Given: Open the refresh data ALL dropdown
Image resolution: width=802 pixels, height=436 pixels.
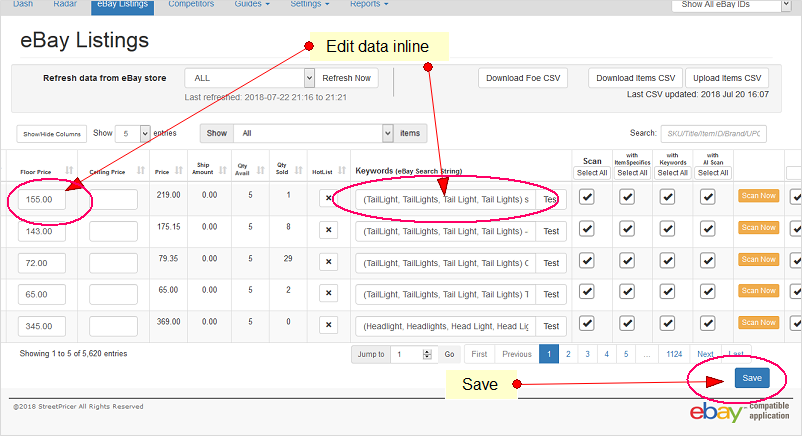Looking at the screenshot, I should point(249,78).
